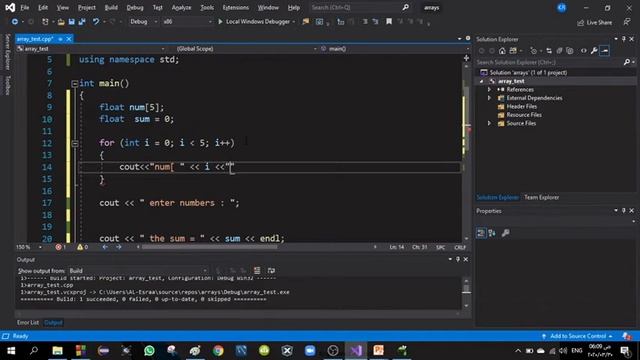640x360 pixels.
Task: Switch to the Error List tab
Action: click(x=28, y=322)
